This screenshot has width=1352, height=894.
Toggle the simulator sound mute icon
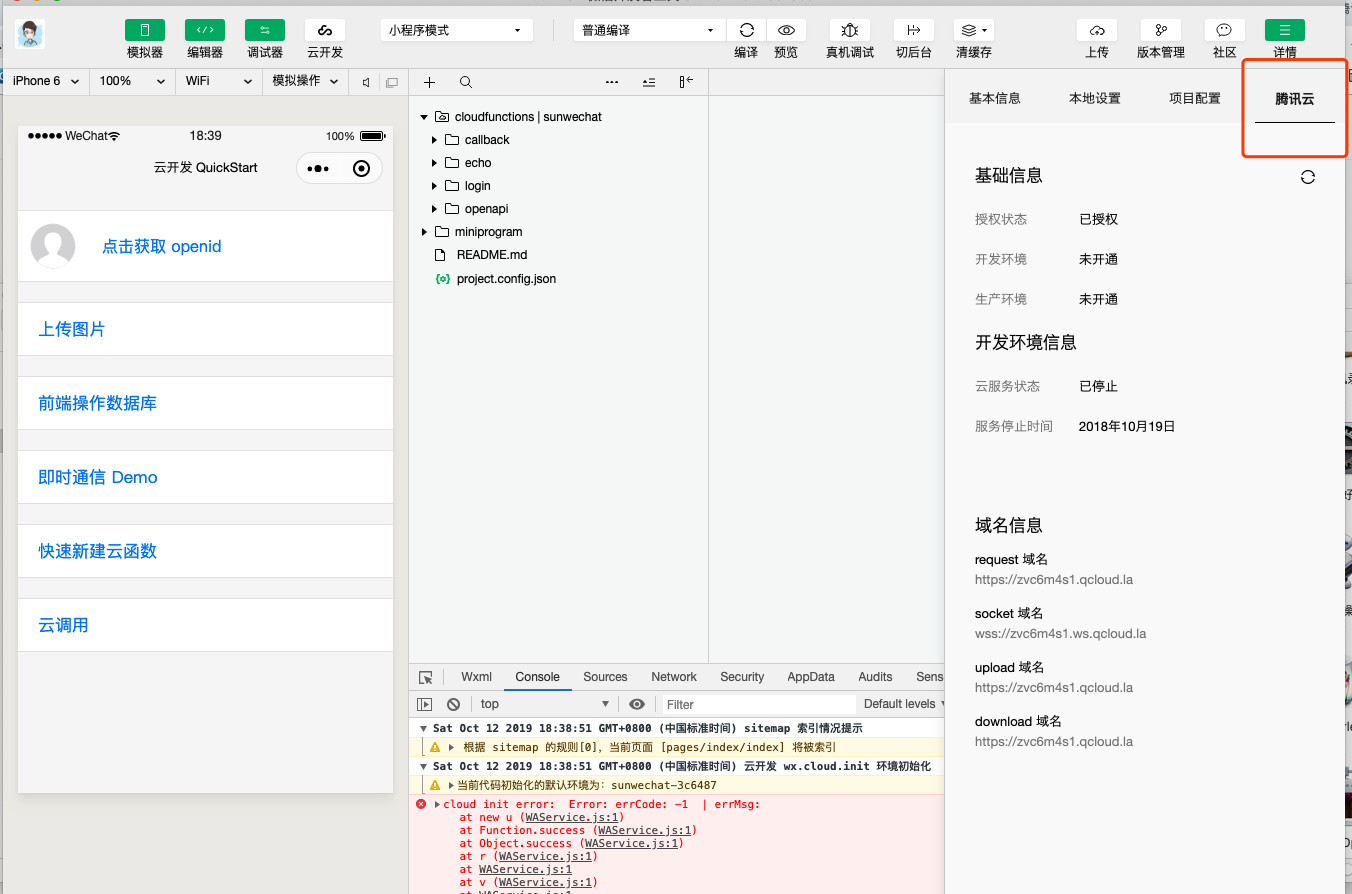(x=366, y=82)
